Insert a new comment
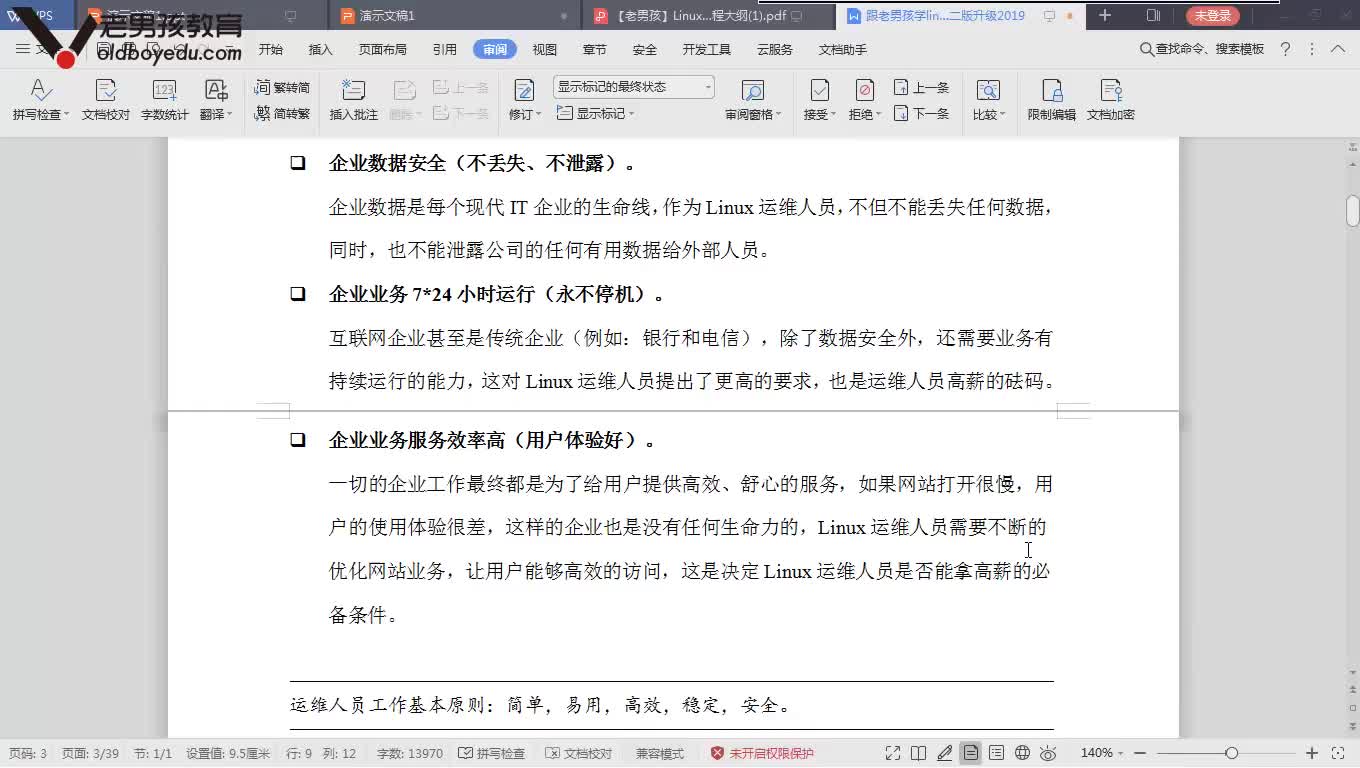Viewport: 1360px width, 768px height. coord(354,100)
